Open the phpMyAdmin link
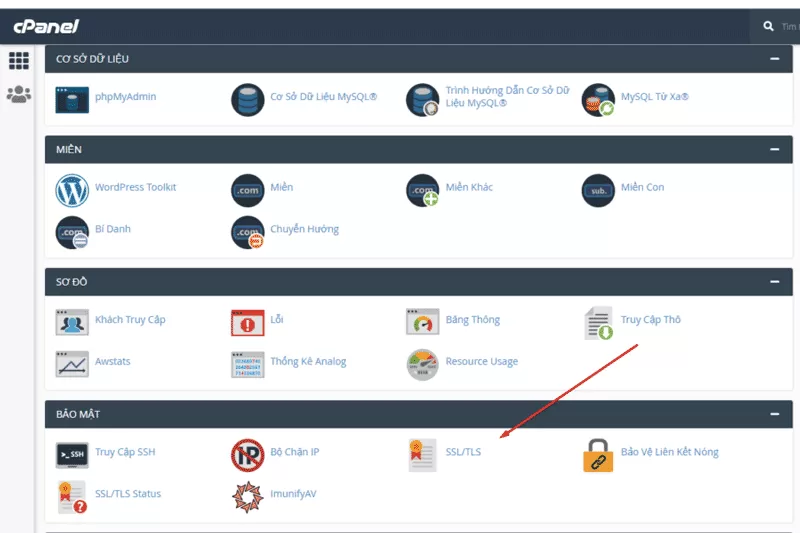The image size is (800, 533). coord(126,97)
